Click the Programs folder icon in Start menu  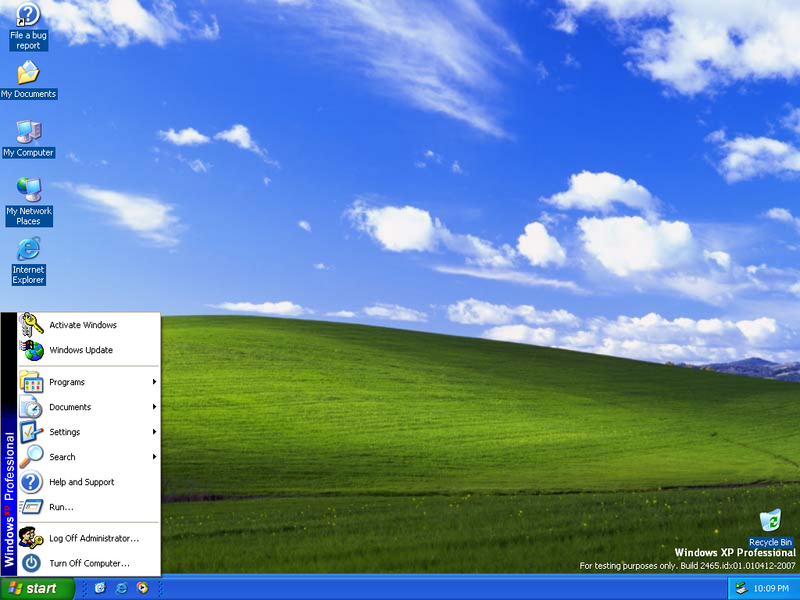click(x=31, y=382)
